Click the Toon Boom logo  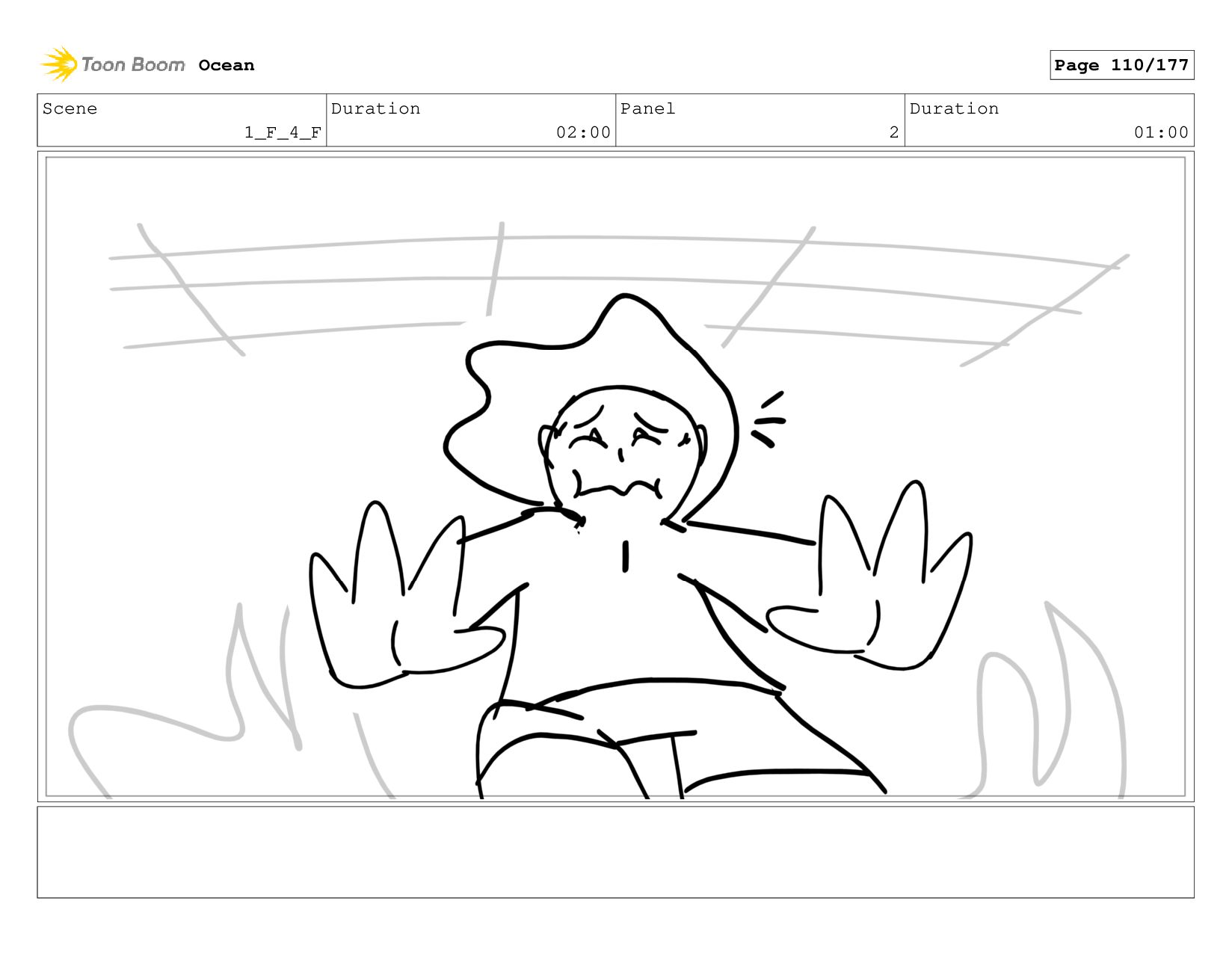pyautogui.click(x=112, y=64)
